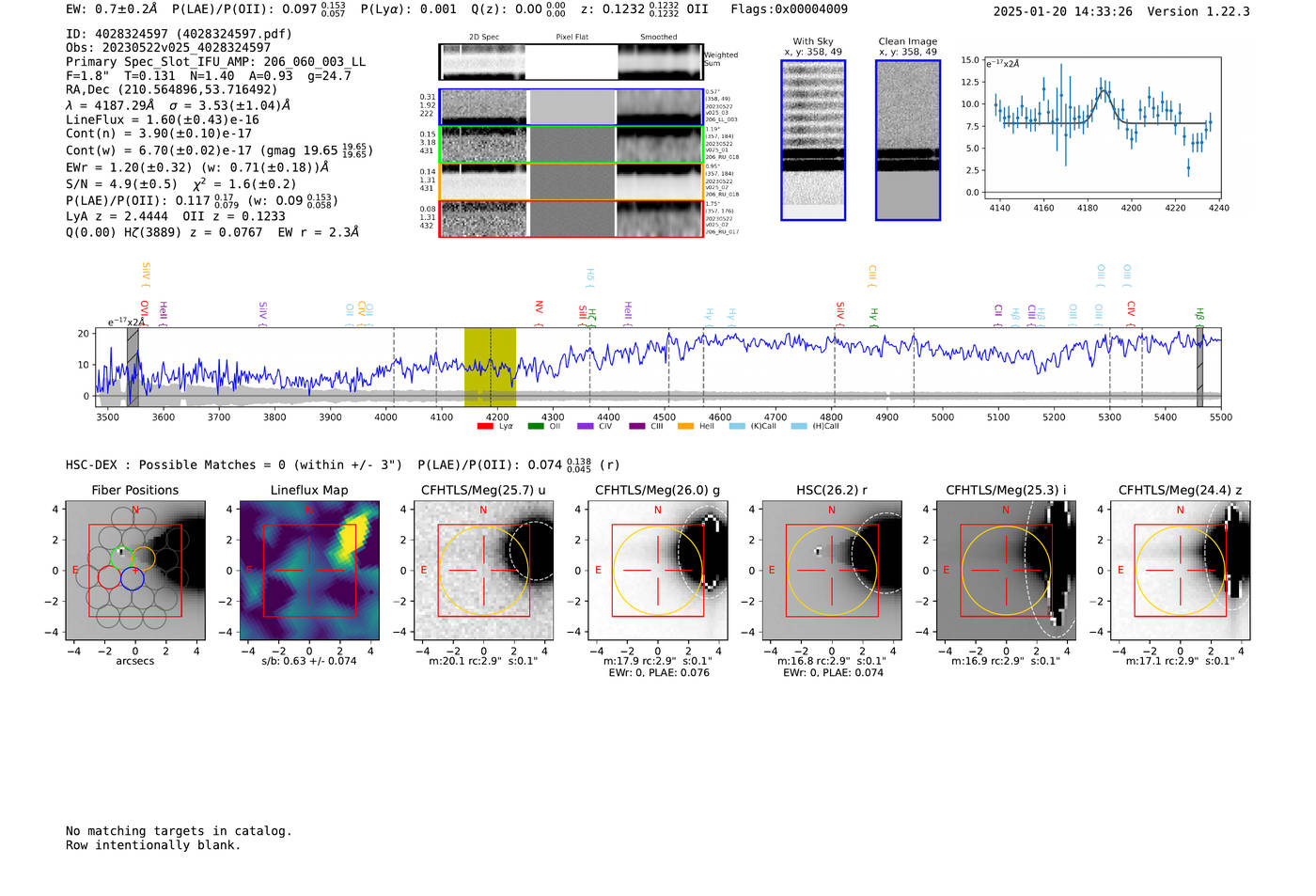Click the With Sky fiber image
The height and width of the screenshot is (896, 1316).
pos(813,140)
